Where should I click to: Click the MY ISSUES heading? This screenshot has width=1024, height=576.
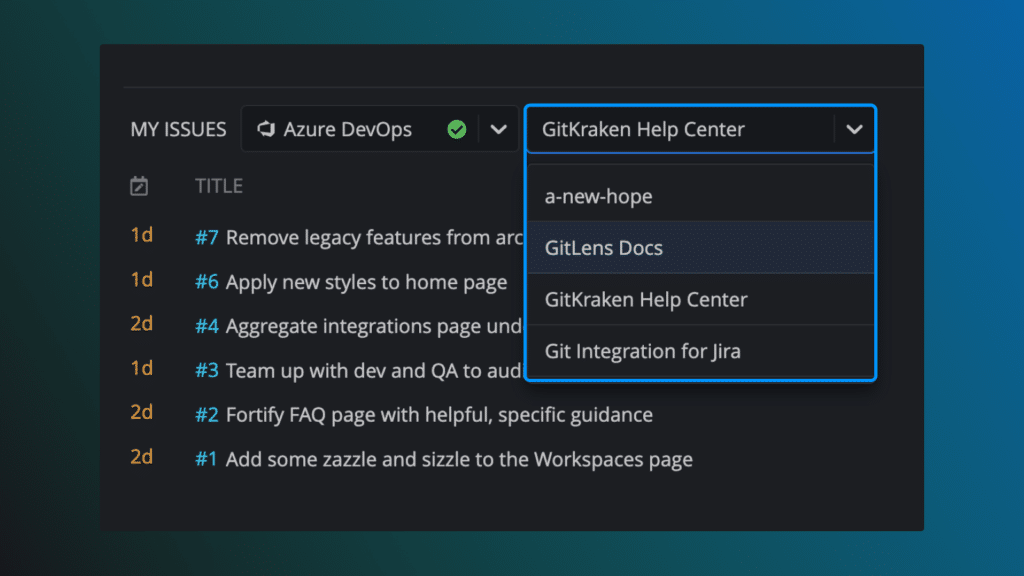point(178,129)
